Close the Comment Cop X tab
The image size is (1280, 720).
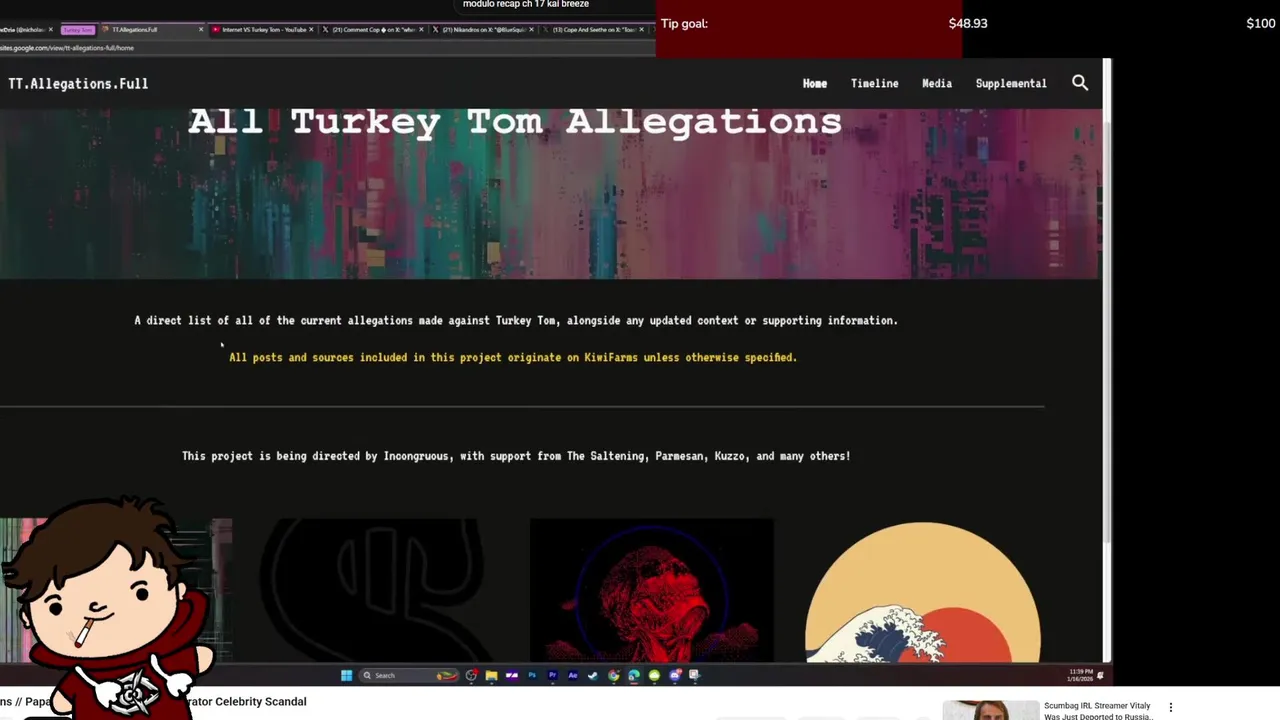pos(421,29)
